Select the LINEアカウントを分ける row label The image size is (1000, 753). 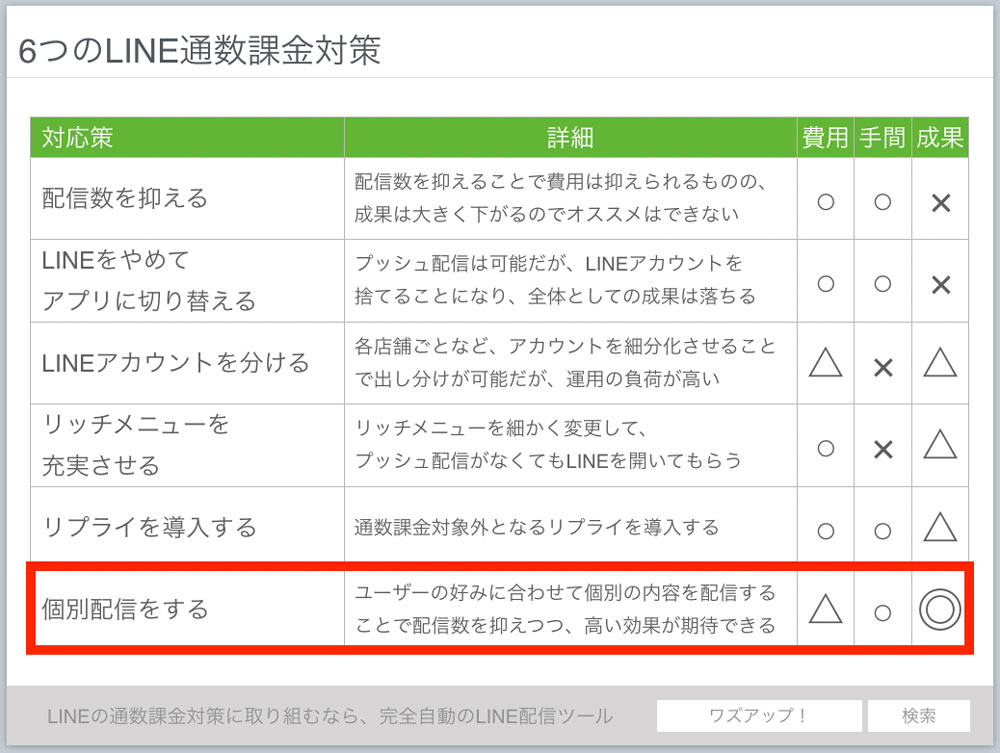(x=175, y=363)
